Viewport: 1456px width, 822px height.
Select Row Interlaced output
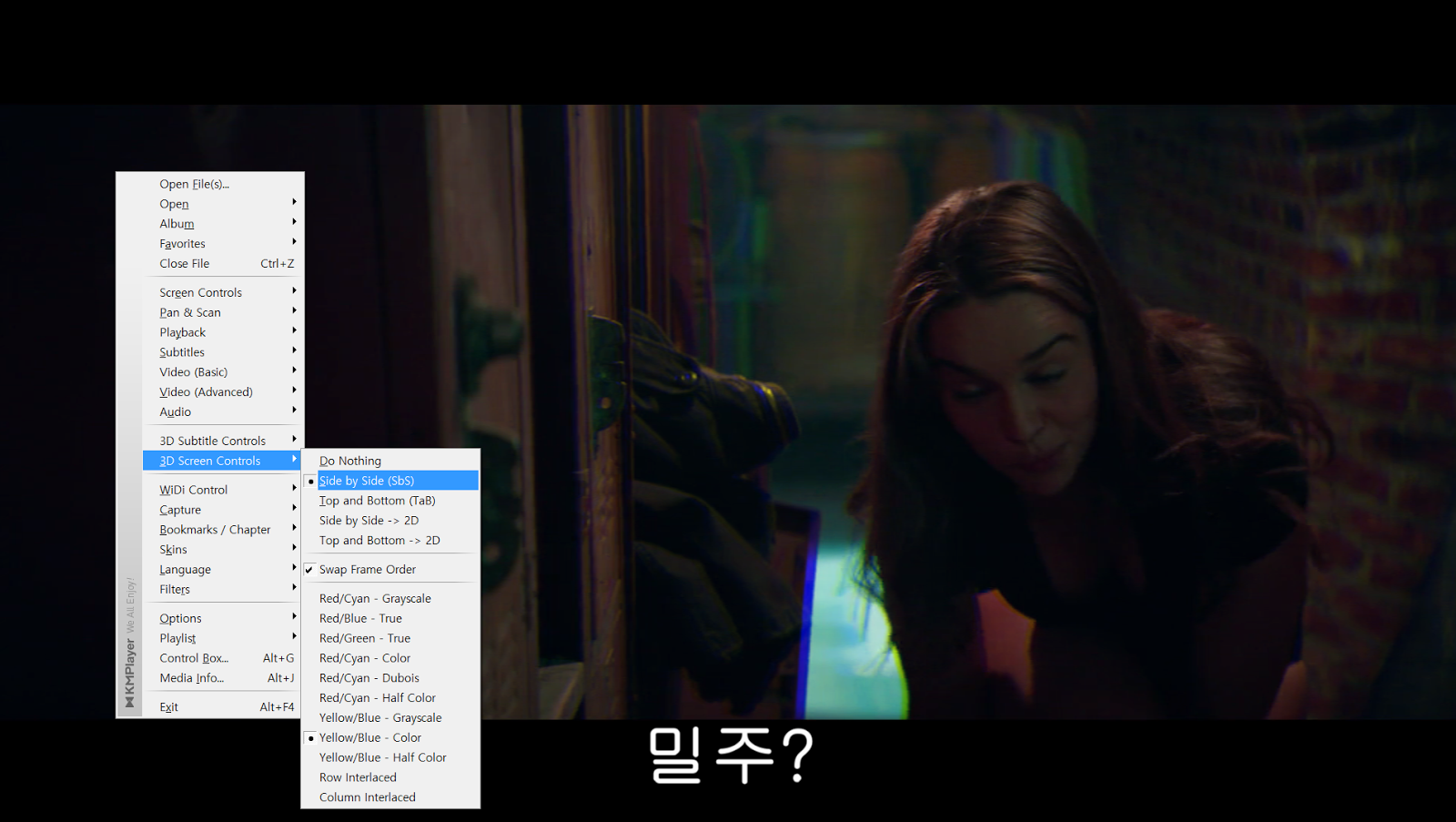click(390, 778)
